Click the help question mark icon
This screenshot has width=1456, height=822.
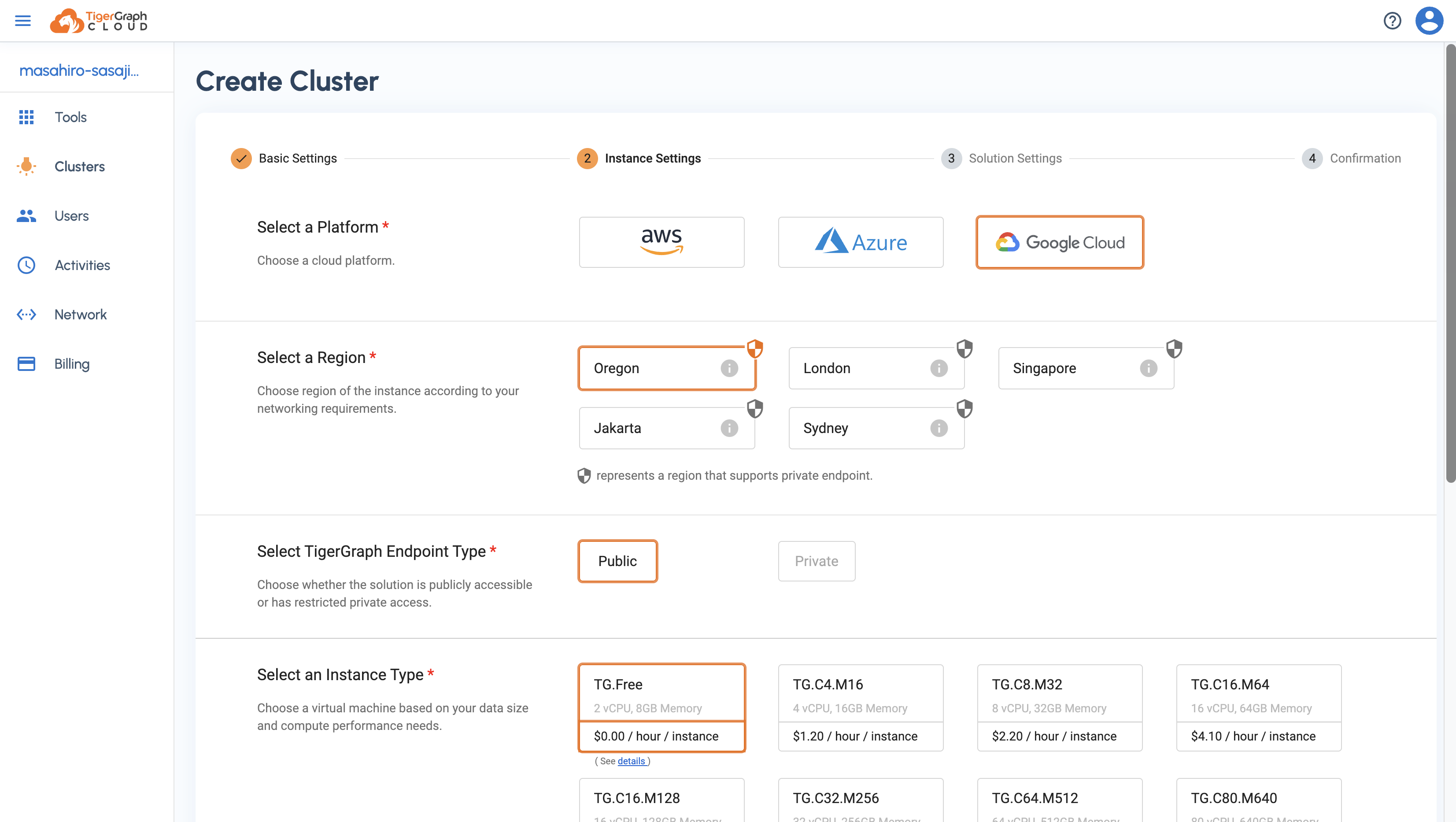pyautogui.click(x=1392, y=21)
